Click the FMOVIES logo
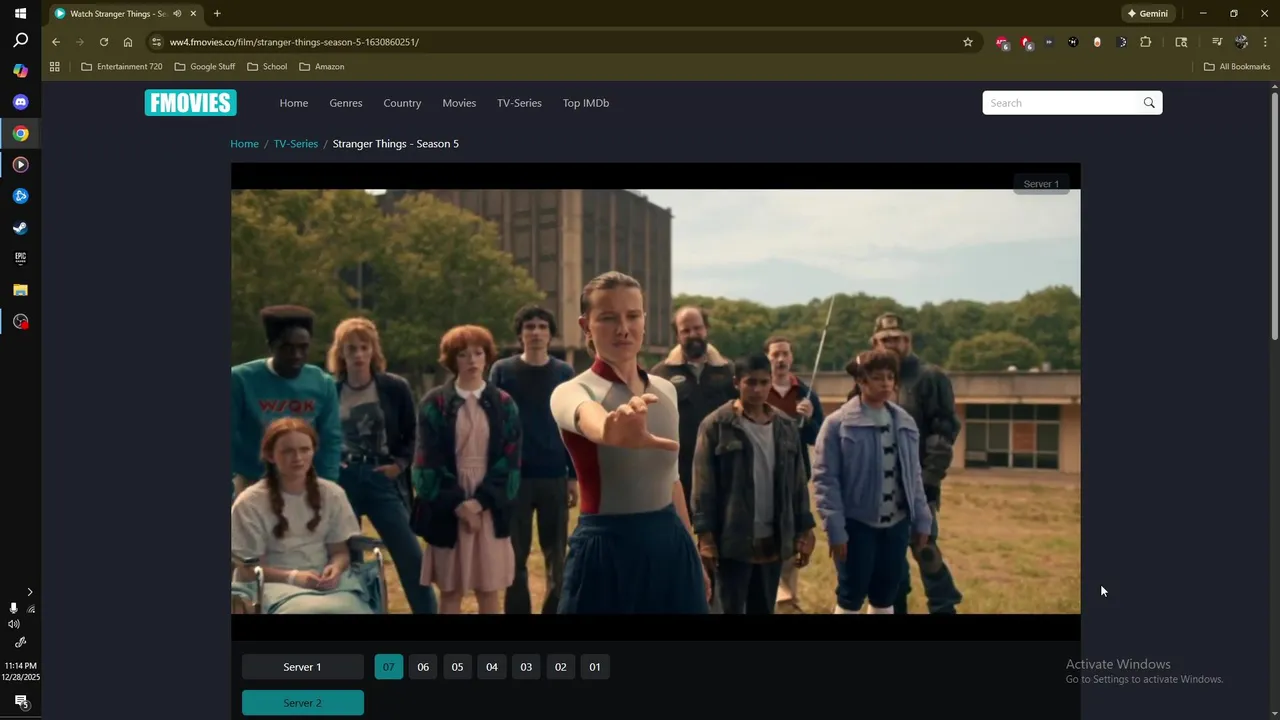Image resolution: width=1280 pixels, height=720 pixels. [190, 103]
